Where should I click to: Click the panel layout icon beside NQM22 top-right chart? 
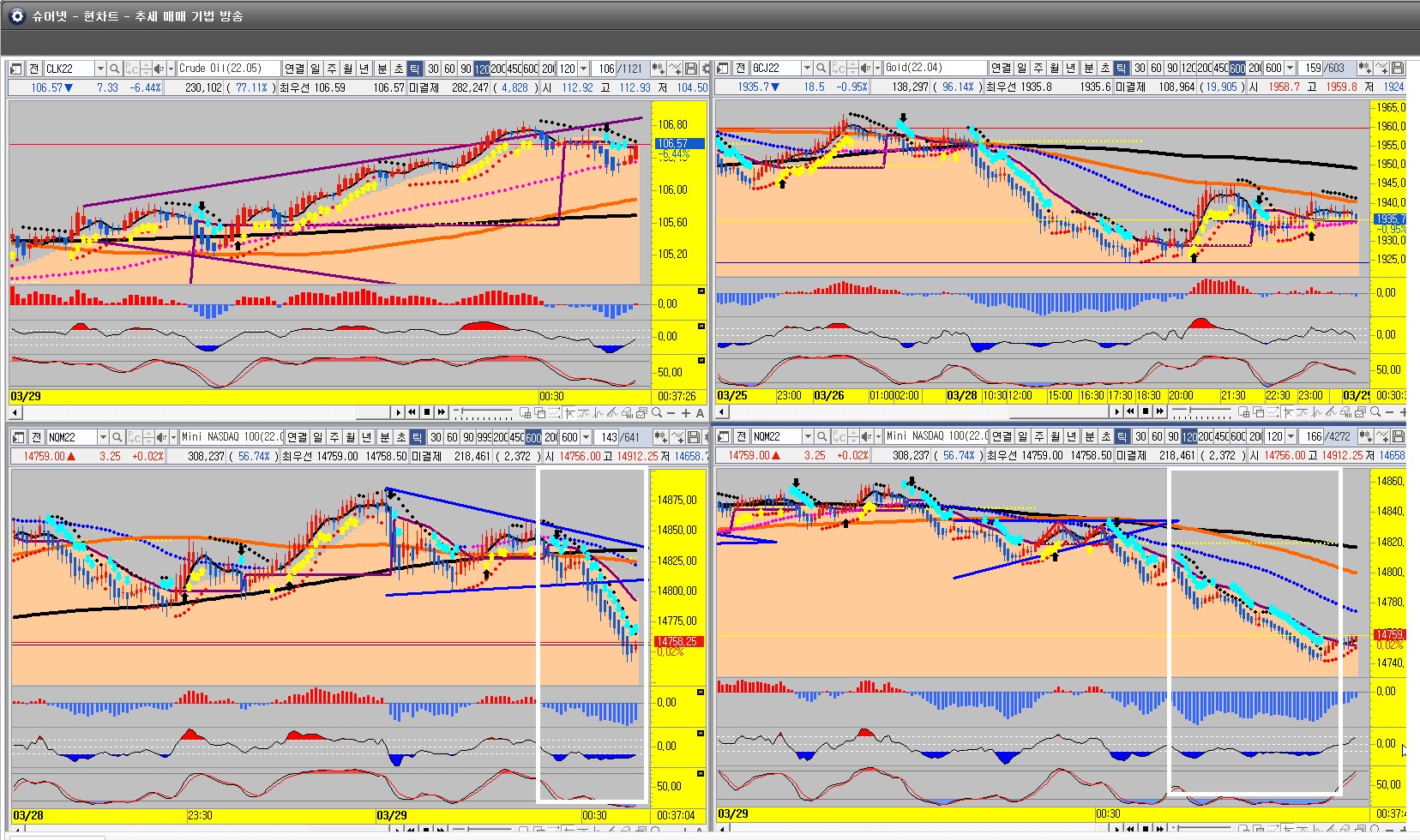click(723, 436)
